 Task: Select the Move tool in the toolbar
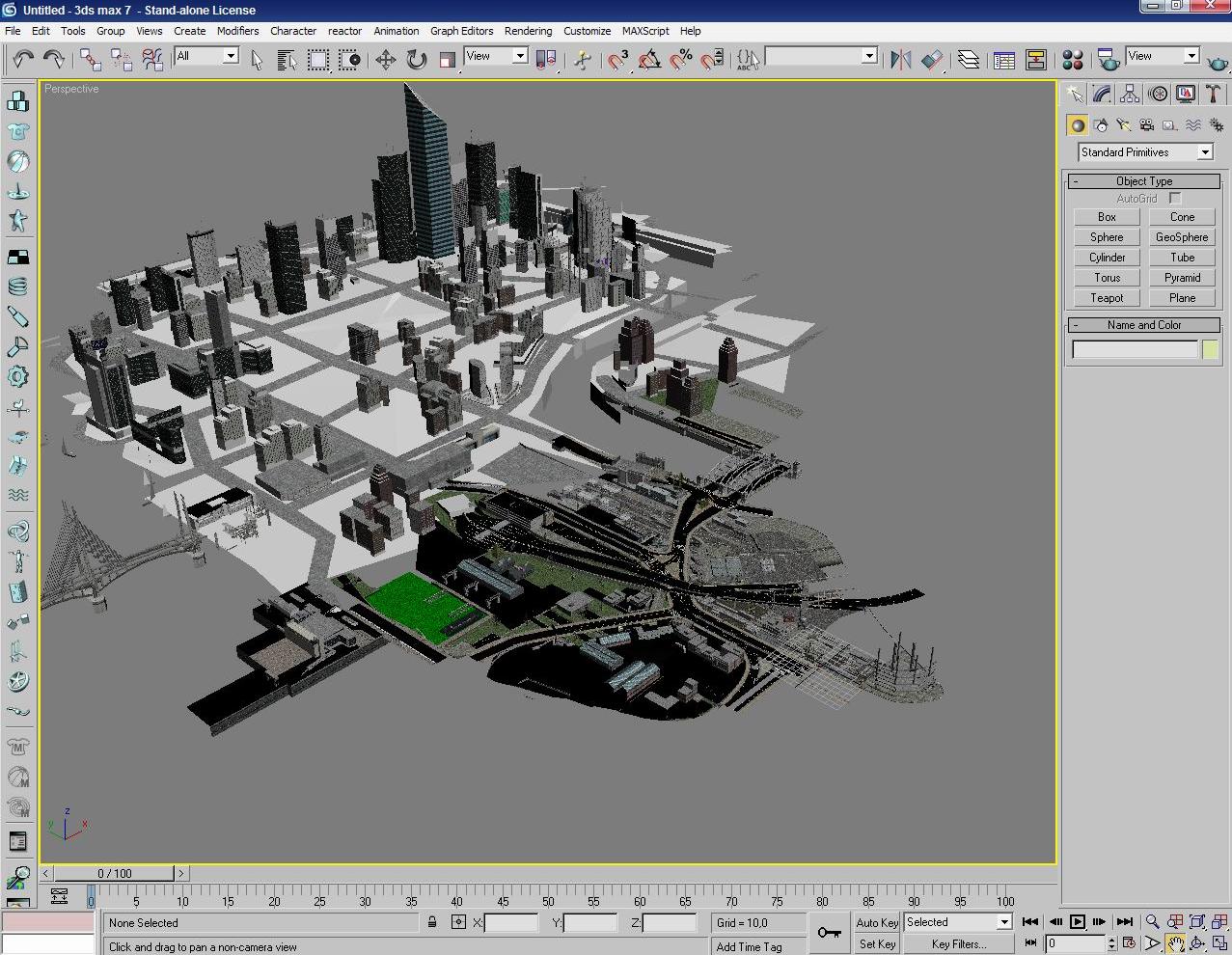[x=385, y=60]
